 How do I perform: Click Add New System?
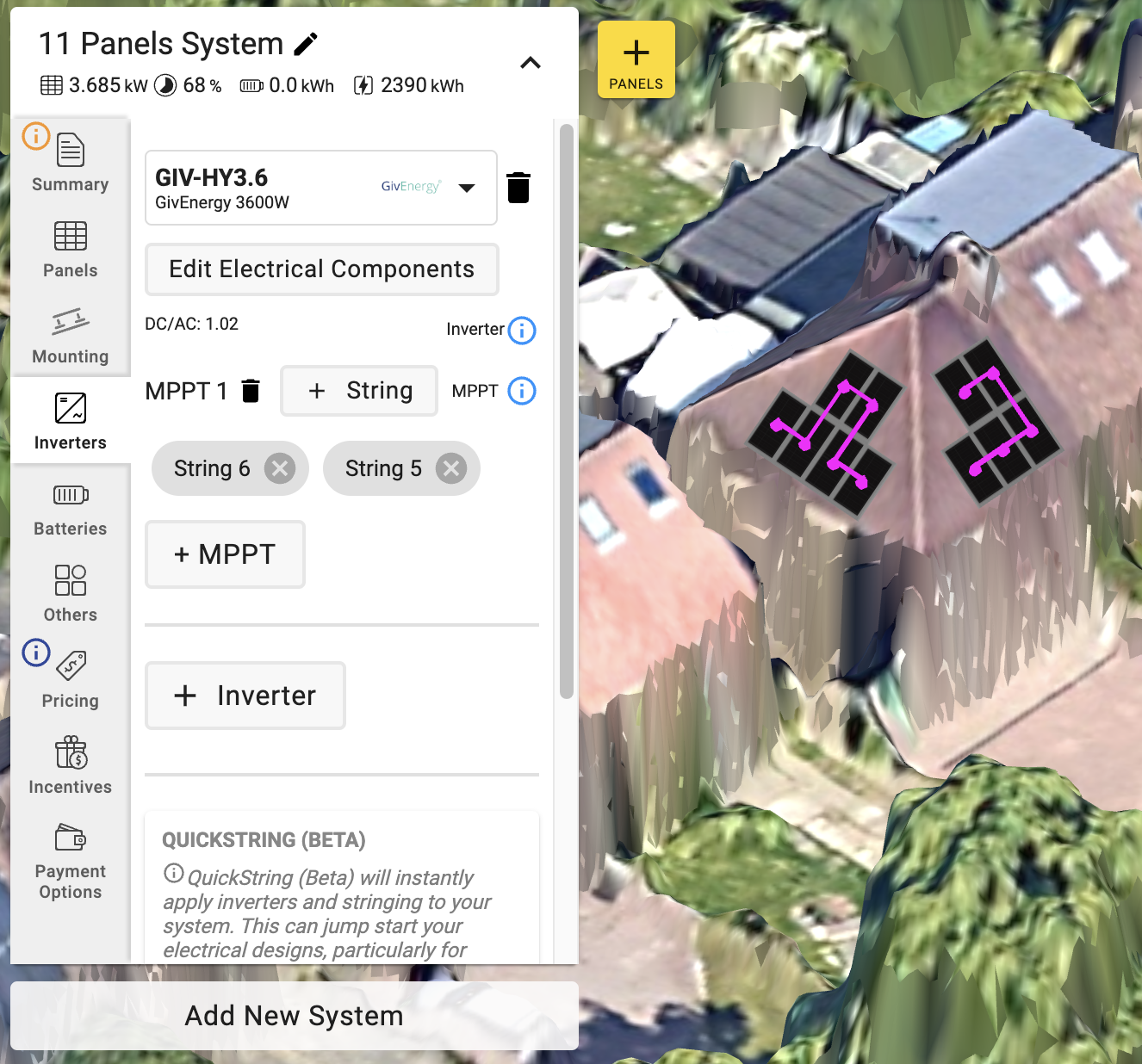pos(295,1016)
